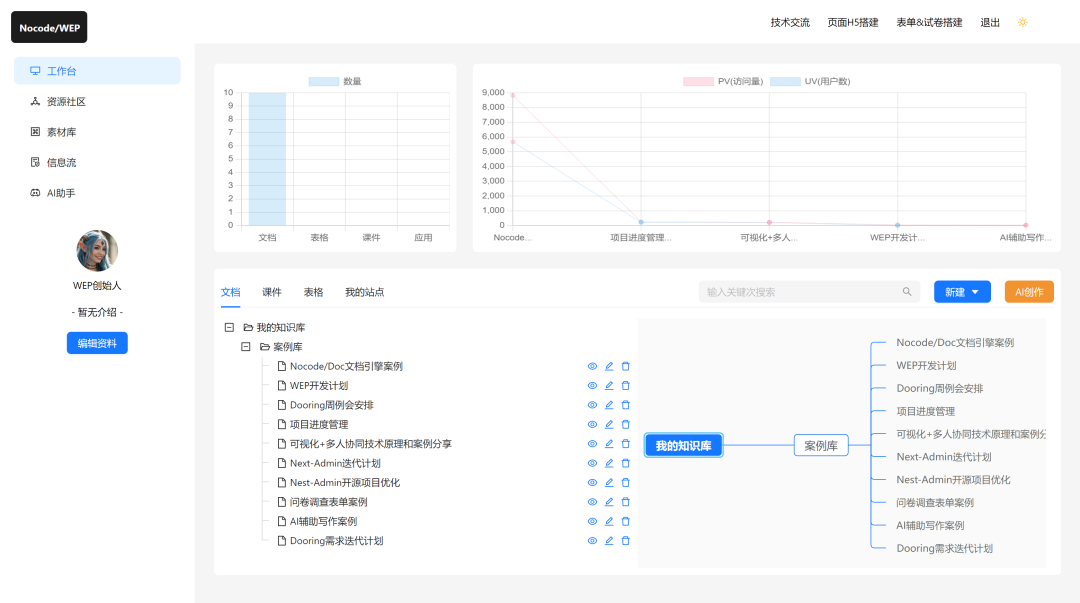Click the search magnifier icon
The image size is (1080, 603).
click(x=907, y=292)
